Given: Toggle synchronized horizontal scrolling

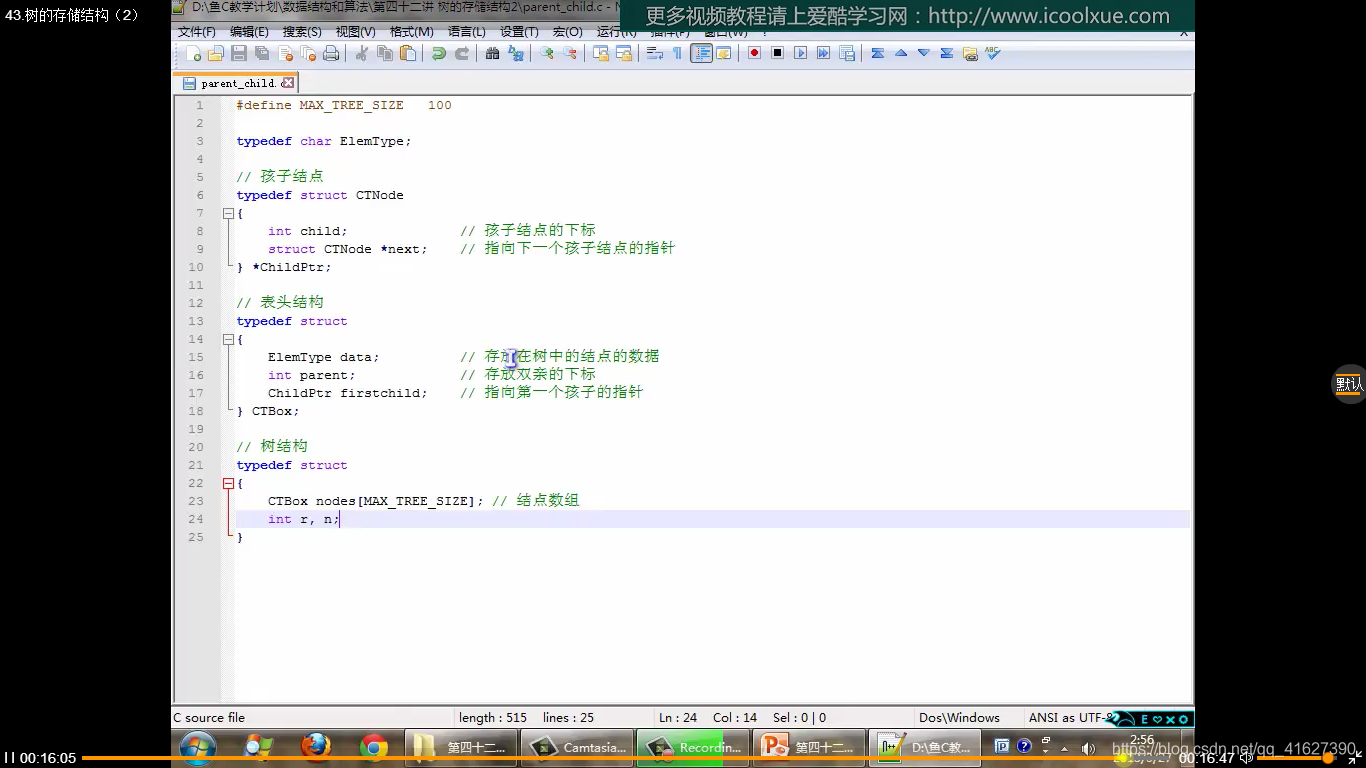Looking at the screenshot, I should point(623,54).
